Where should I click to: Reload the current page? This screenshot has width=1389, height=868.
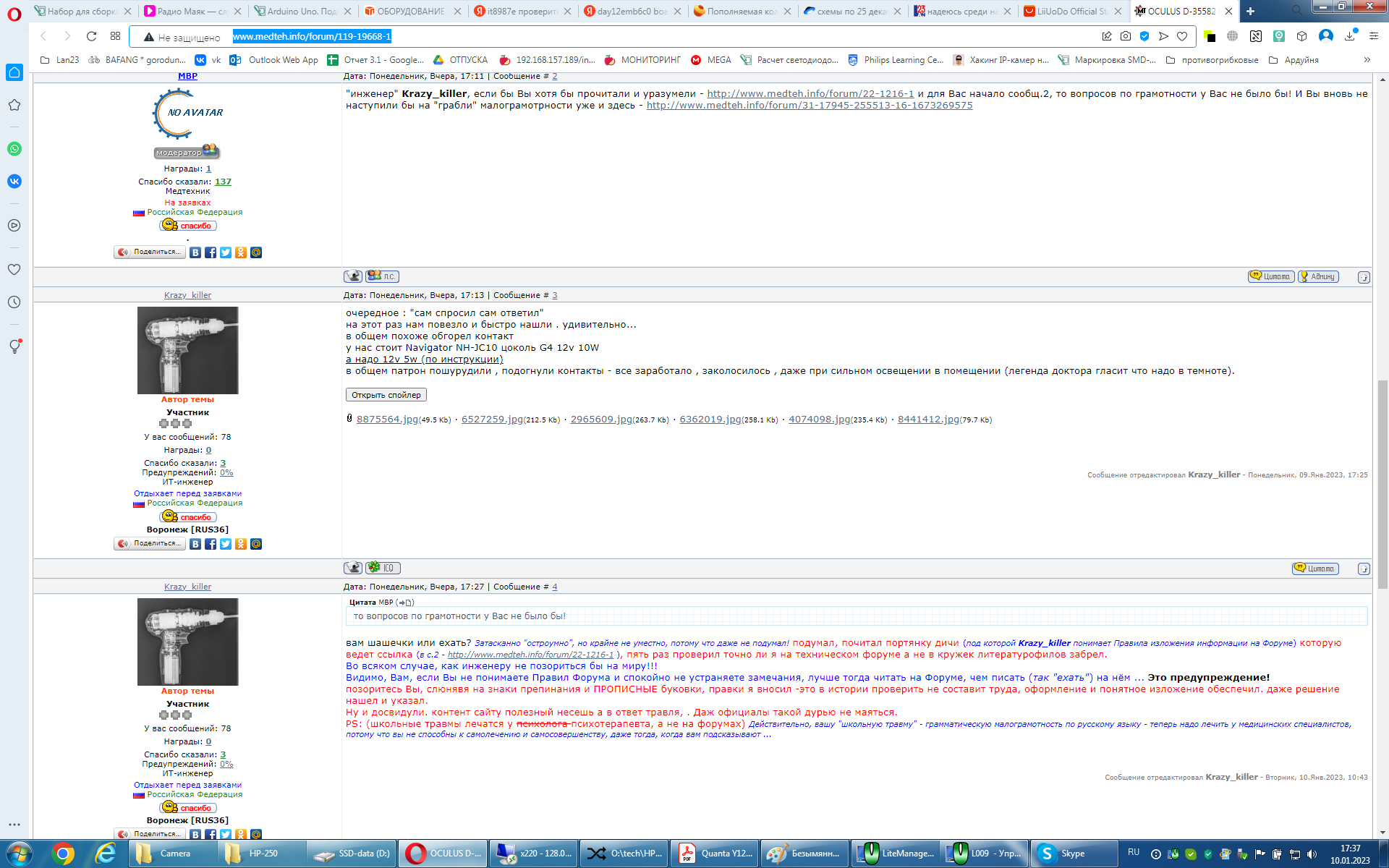coord(91,36)
